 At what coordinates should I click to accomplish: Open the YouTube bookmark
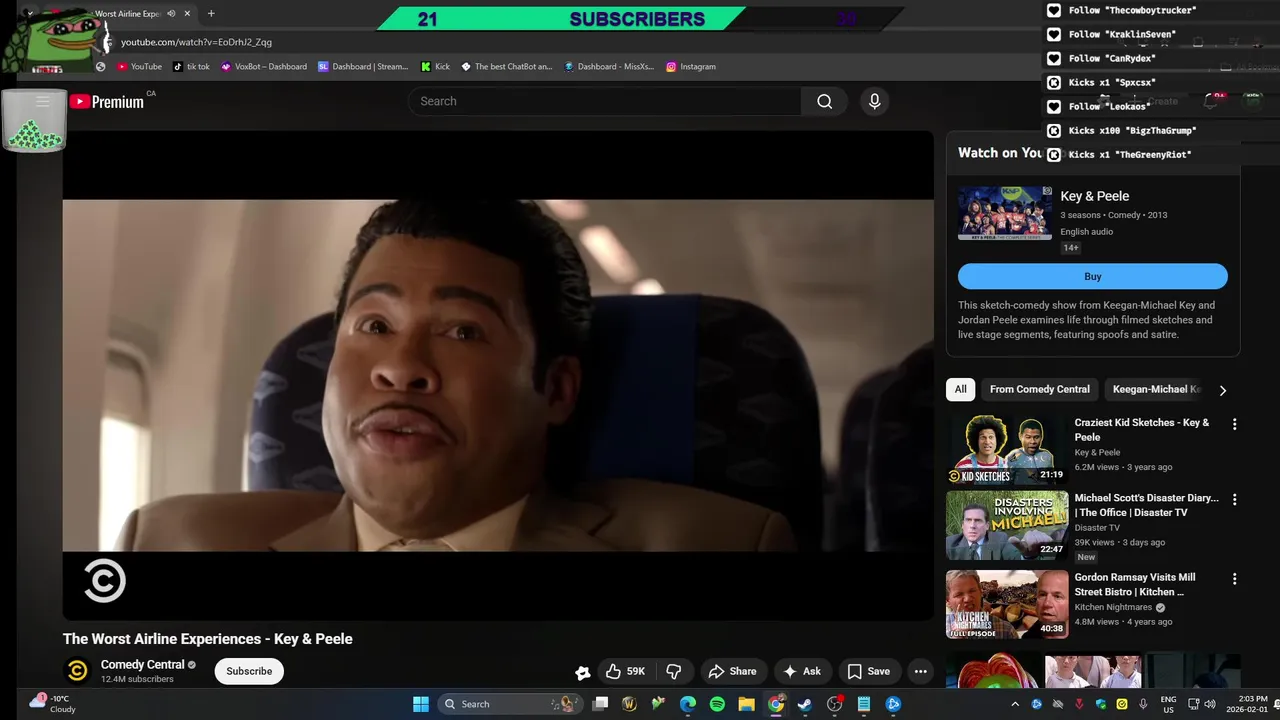[139, 67]
